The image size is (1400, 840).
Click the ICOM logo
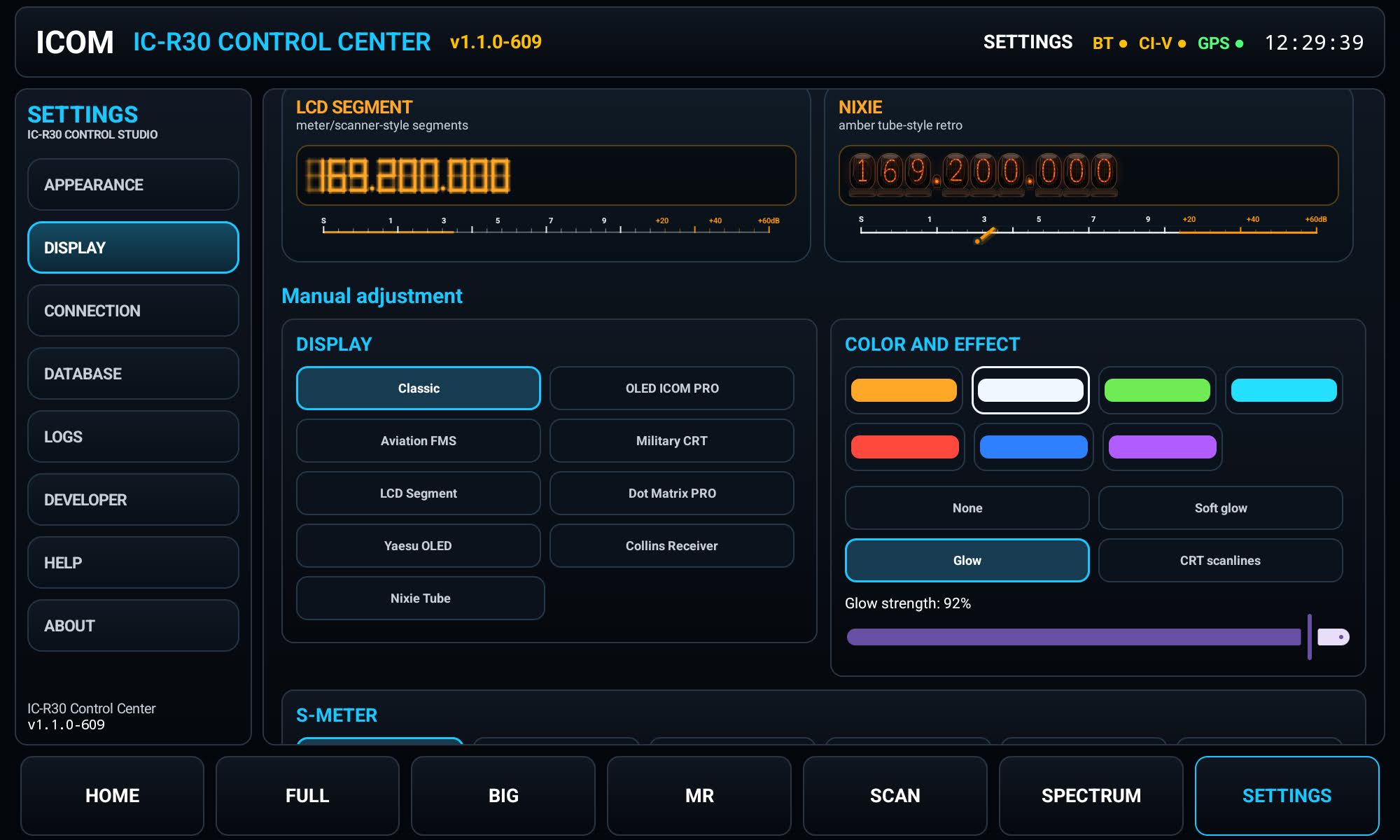click(x=75, y=43)
